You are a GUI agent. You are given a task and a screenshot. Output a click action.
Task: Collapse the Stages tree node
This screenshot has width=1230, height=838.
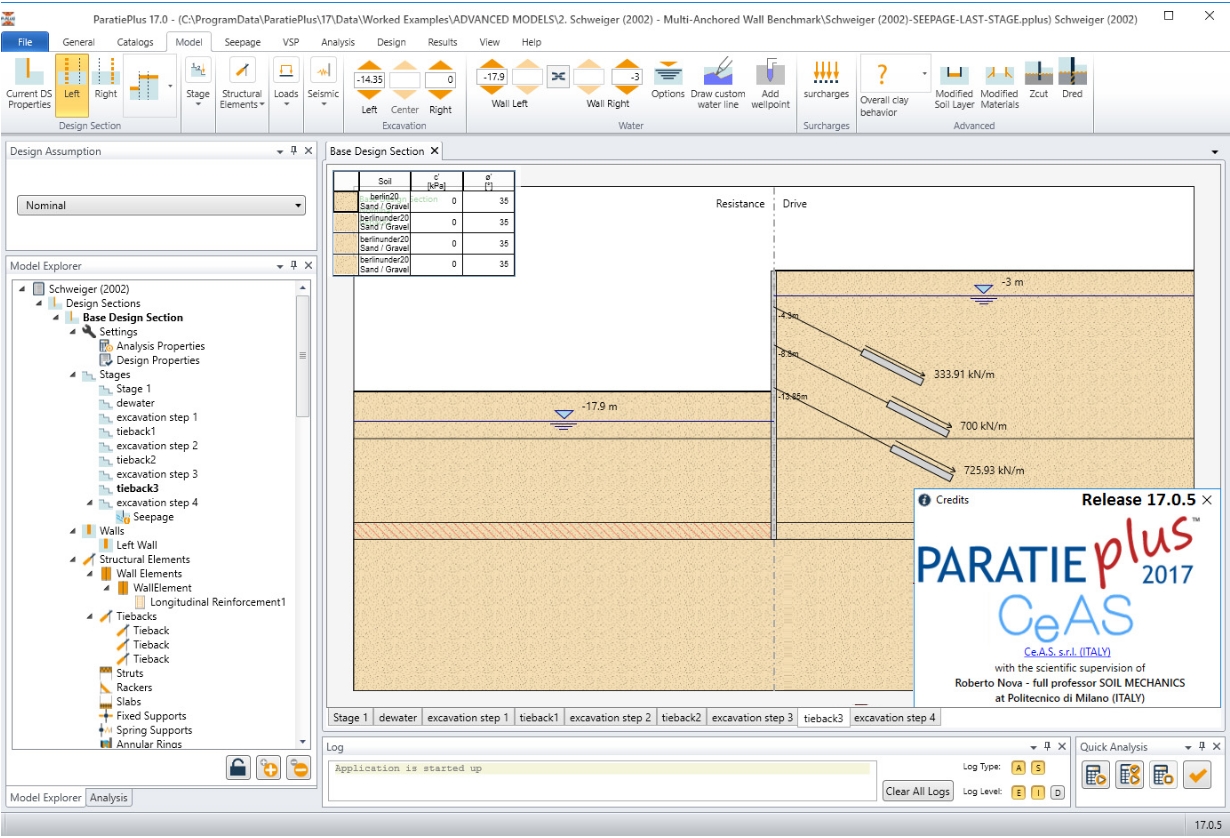pos(74,375)
